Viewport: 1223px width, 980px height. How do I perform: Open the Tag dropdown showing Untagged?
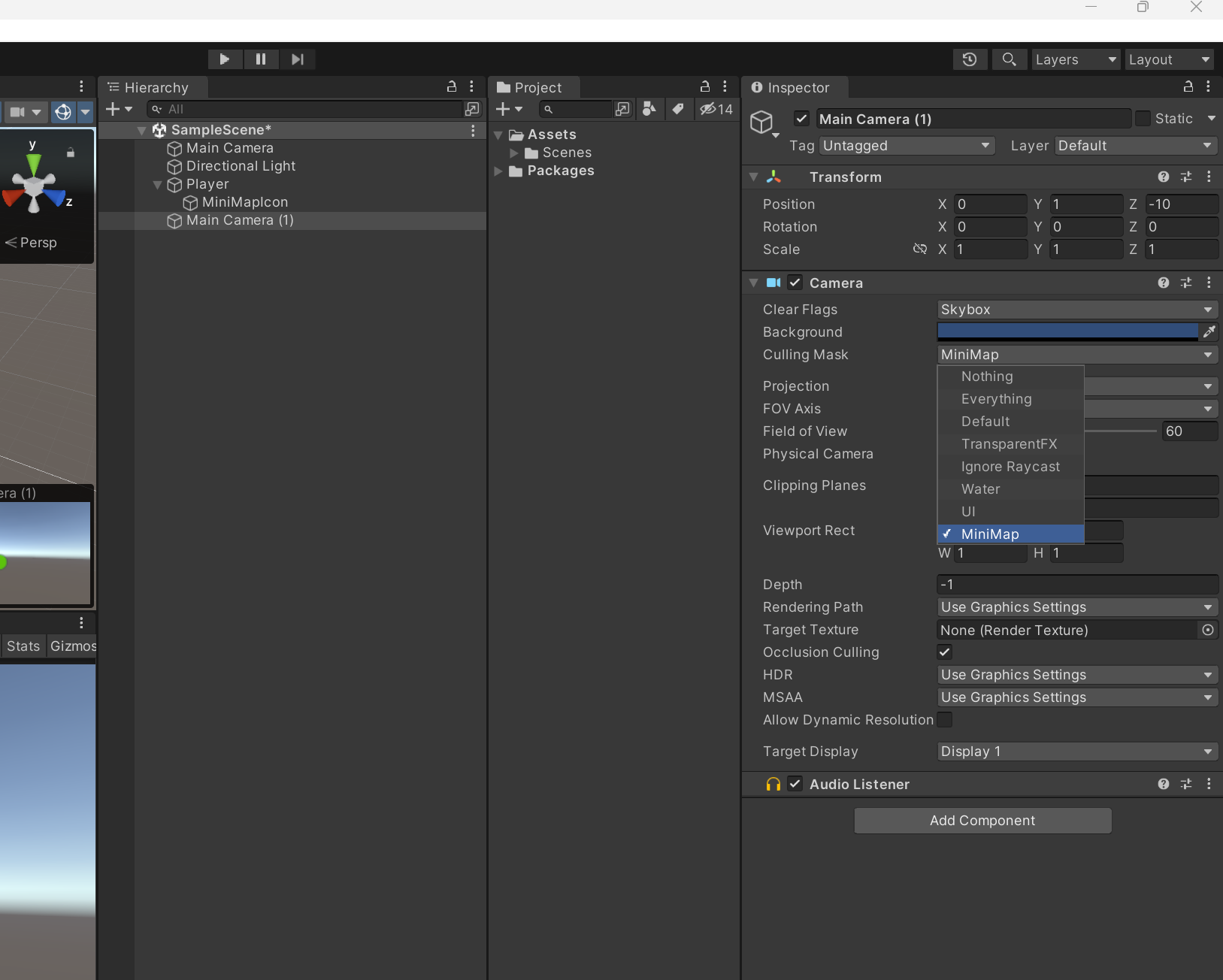click(907, 146)
